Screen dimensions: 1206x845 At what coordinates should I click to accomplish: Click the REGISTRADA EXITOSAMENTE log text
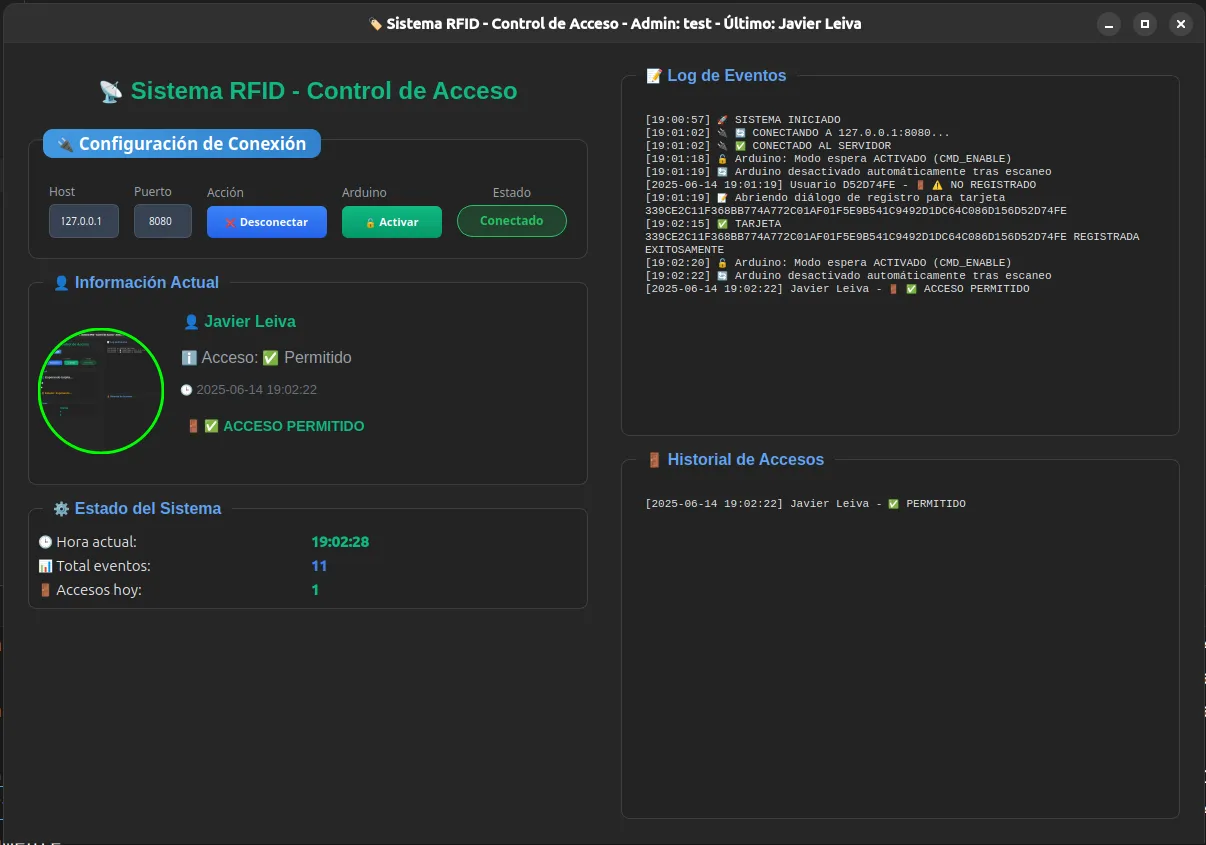coord(892,237)
